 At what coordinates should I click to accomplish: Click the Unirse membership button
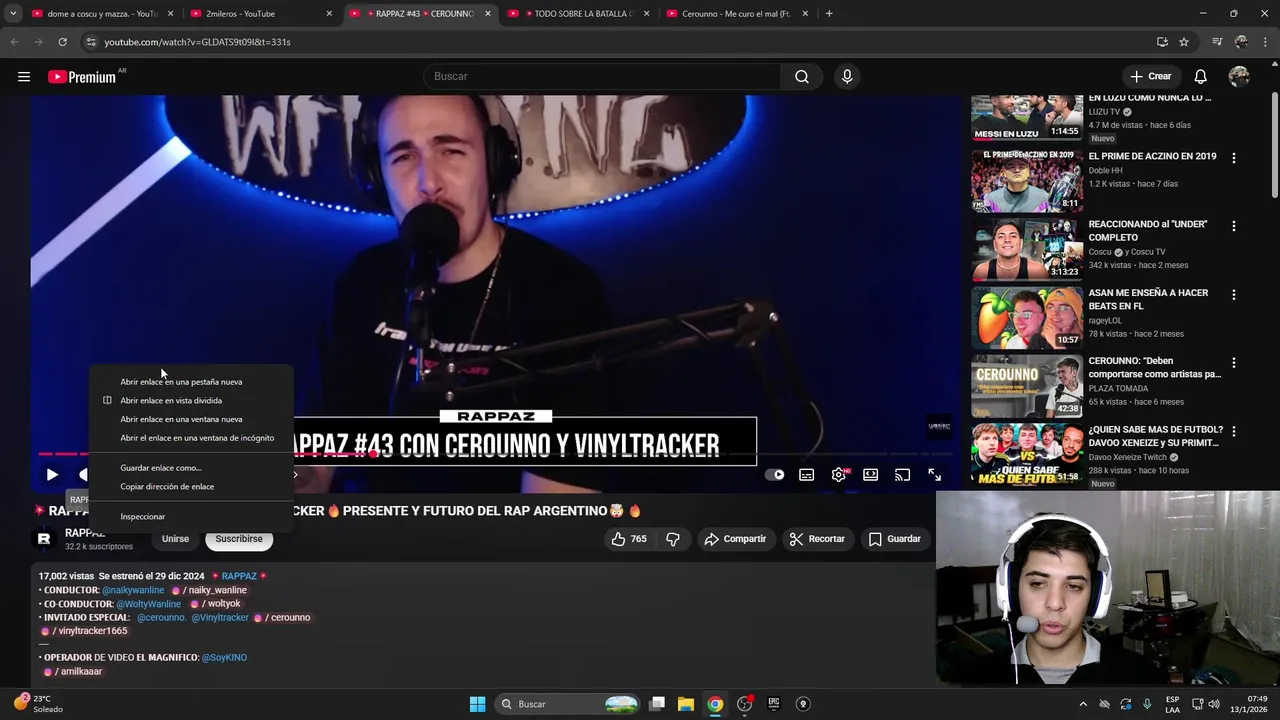tap(175, 539)
